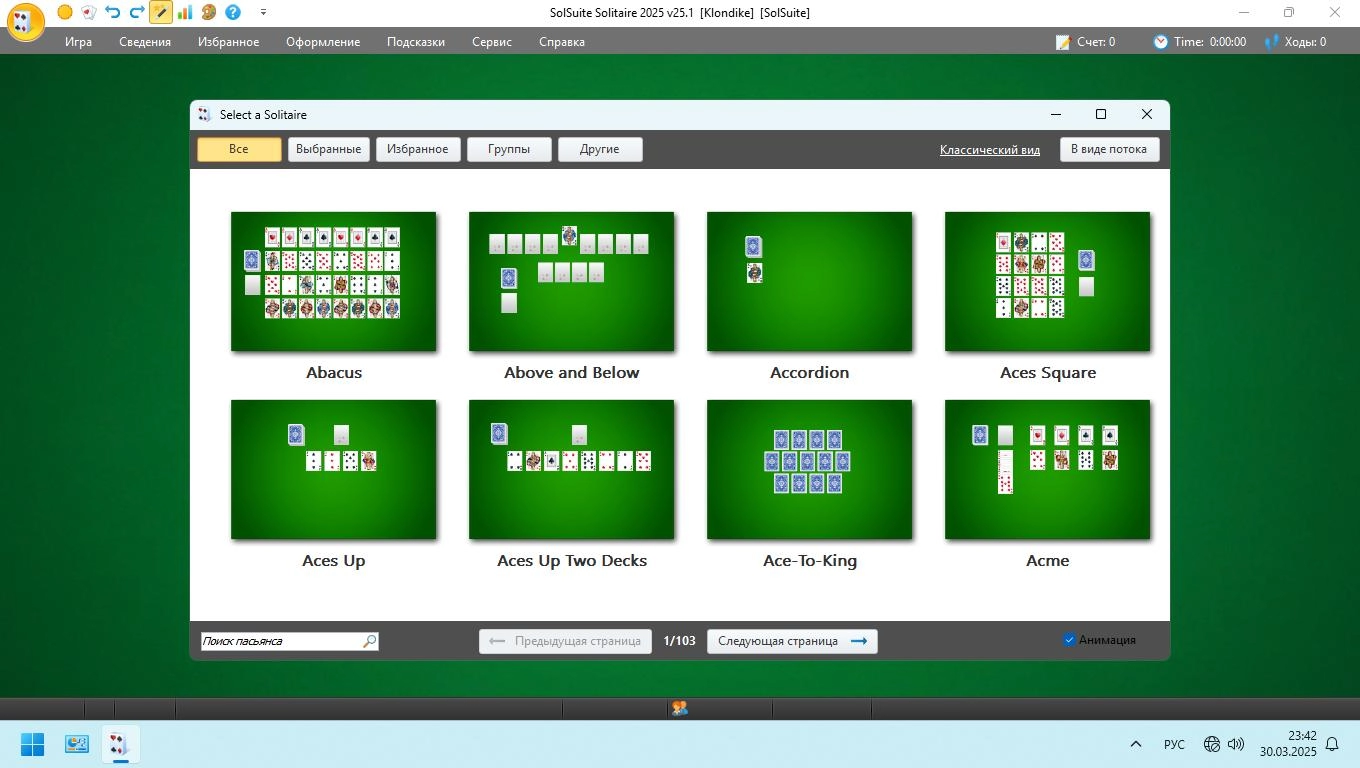Select the Все filter tab
Viewport: 1360px width, 768px height.
coord(239,149)
